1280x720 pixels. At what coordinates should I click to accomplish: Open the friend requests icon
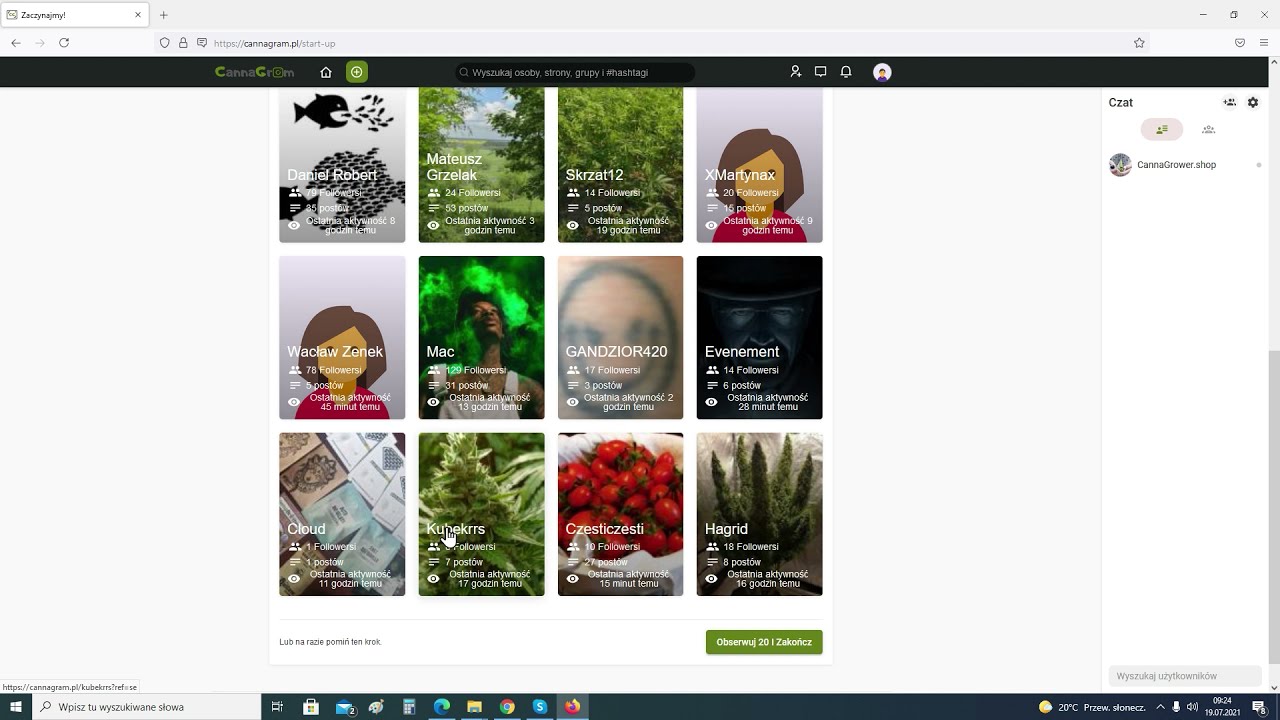(x=795, y=72)
